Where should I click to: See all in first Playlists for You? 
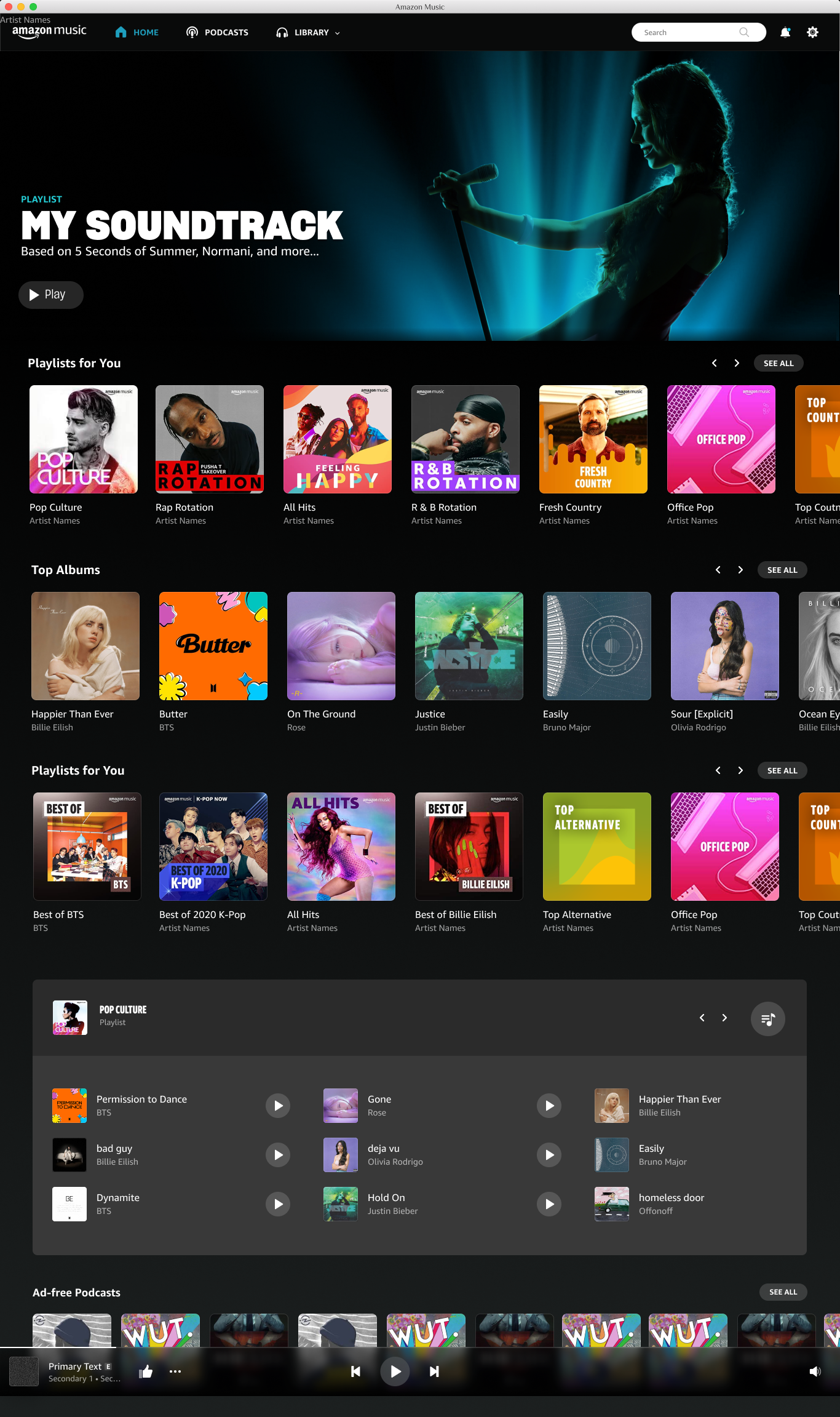tap(779, 363)
